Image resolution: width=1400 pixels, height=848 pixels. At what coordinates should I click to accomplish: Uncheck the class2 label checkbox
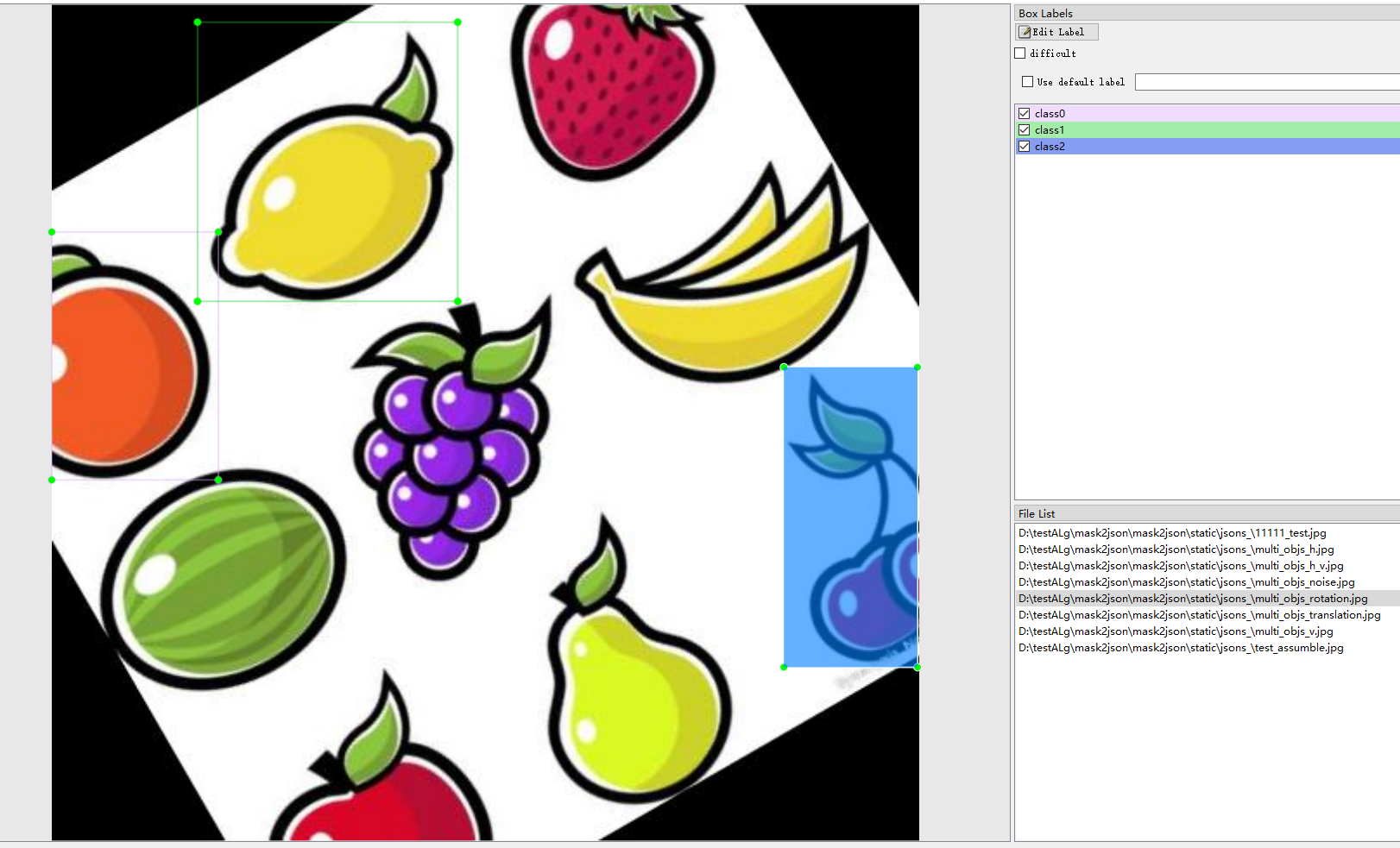pyautogui.click(x=1025, y=146)
